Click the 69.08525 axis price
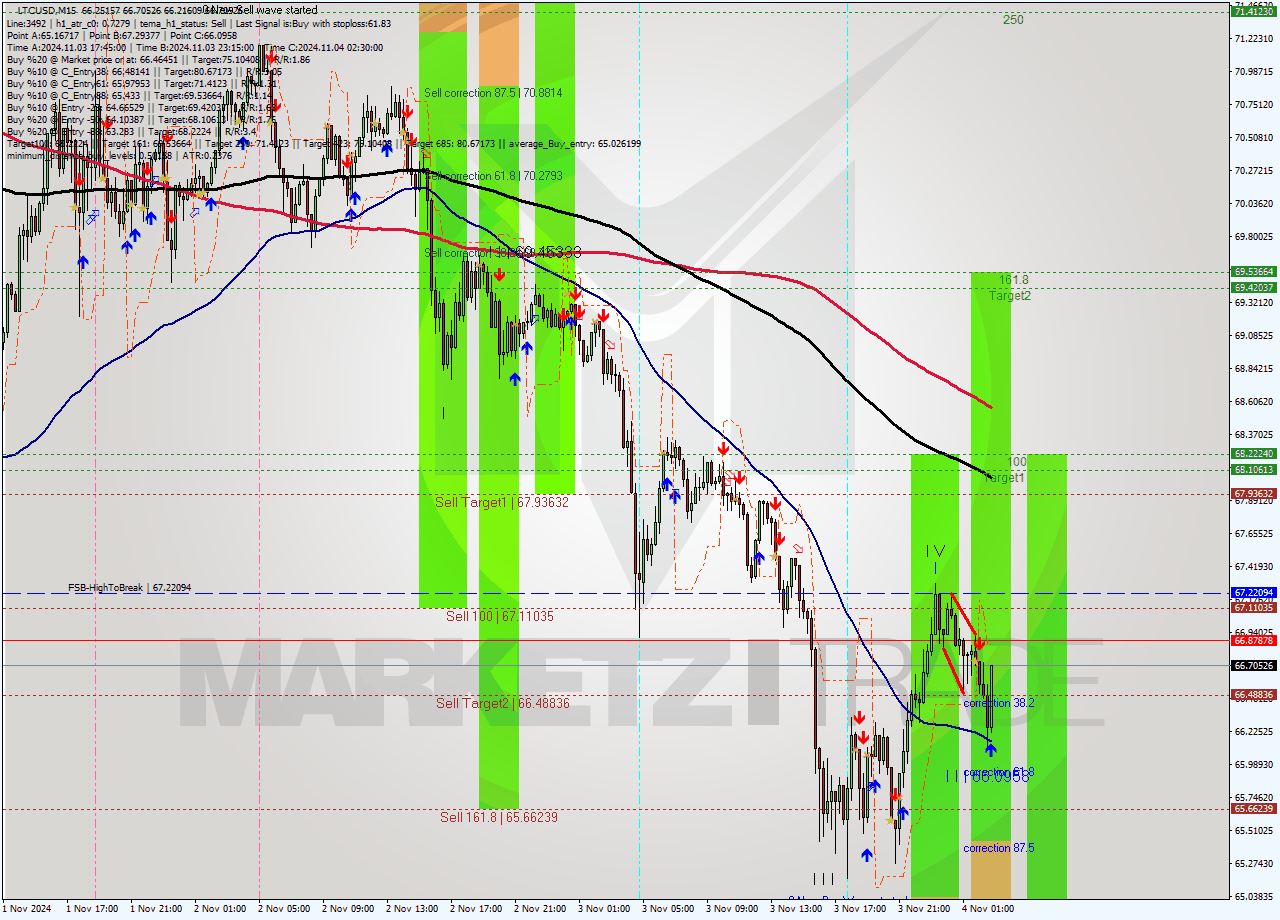1280x920 pixels. [1254, 335]
